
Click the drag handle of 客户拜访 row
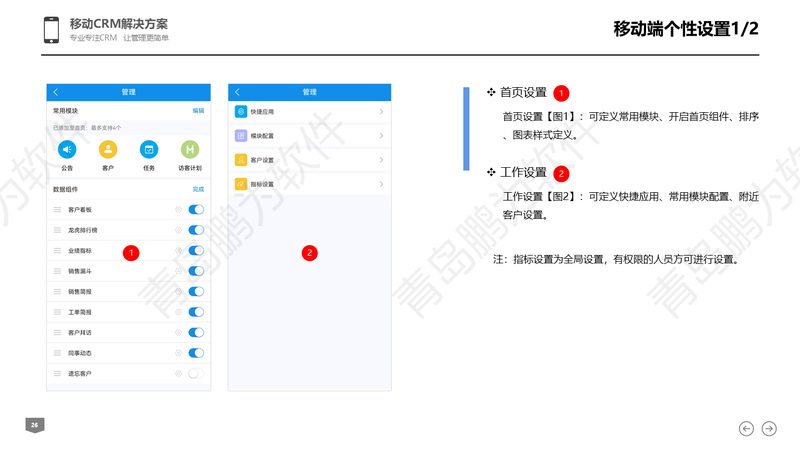(x=57, y=332)
